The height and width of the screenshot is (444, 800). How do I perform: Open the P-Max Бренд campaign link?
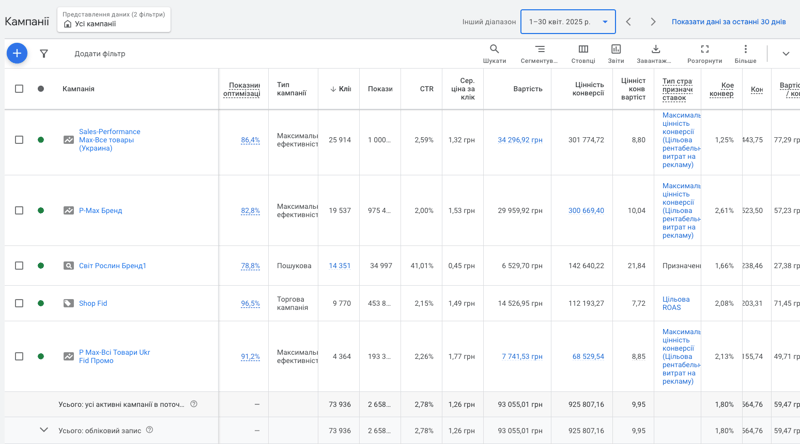(x=100, y=210)
